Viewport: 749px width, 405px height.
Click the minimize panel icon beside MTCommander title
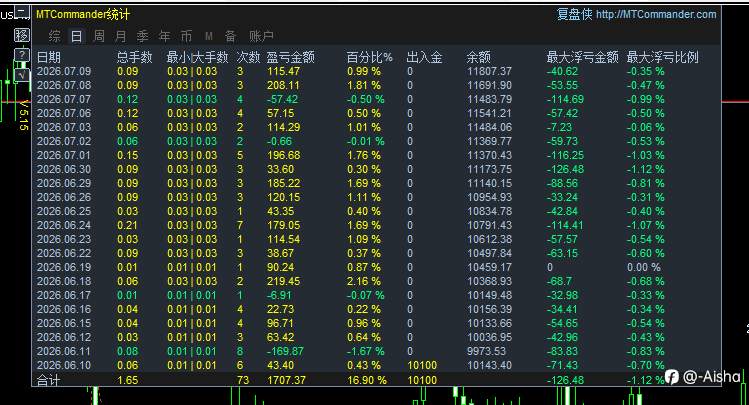(22, 13)
